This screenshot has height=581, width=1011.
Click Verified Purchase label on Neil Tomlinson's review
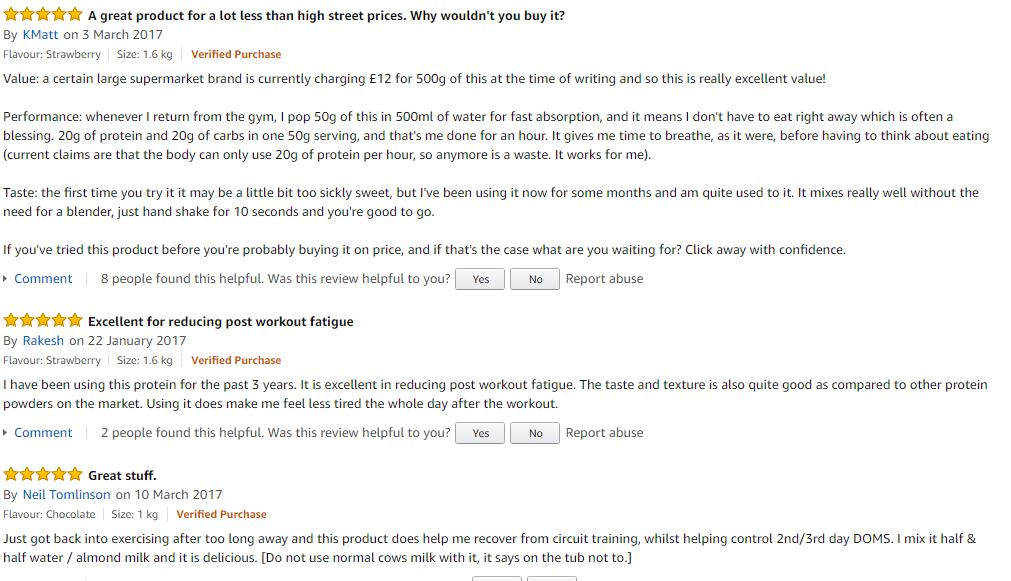(x=221, y=515)
